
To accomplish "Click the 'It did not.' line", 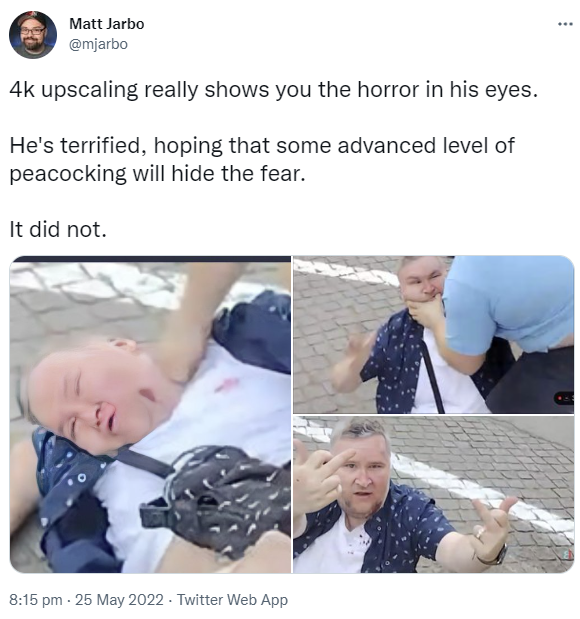I will 58,229.
